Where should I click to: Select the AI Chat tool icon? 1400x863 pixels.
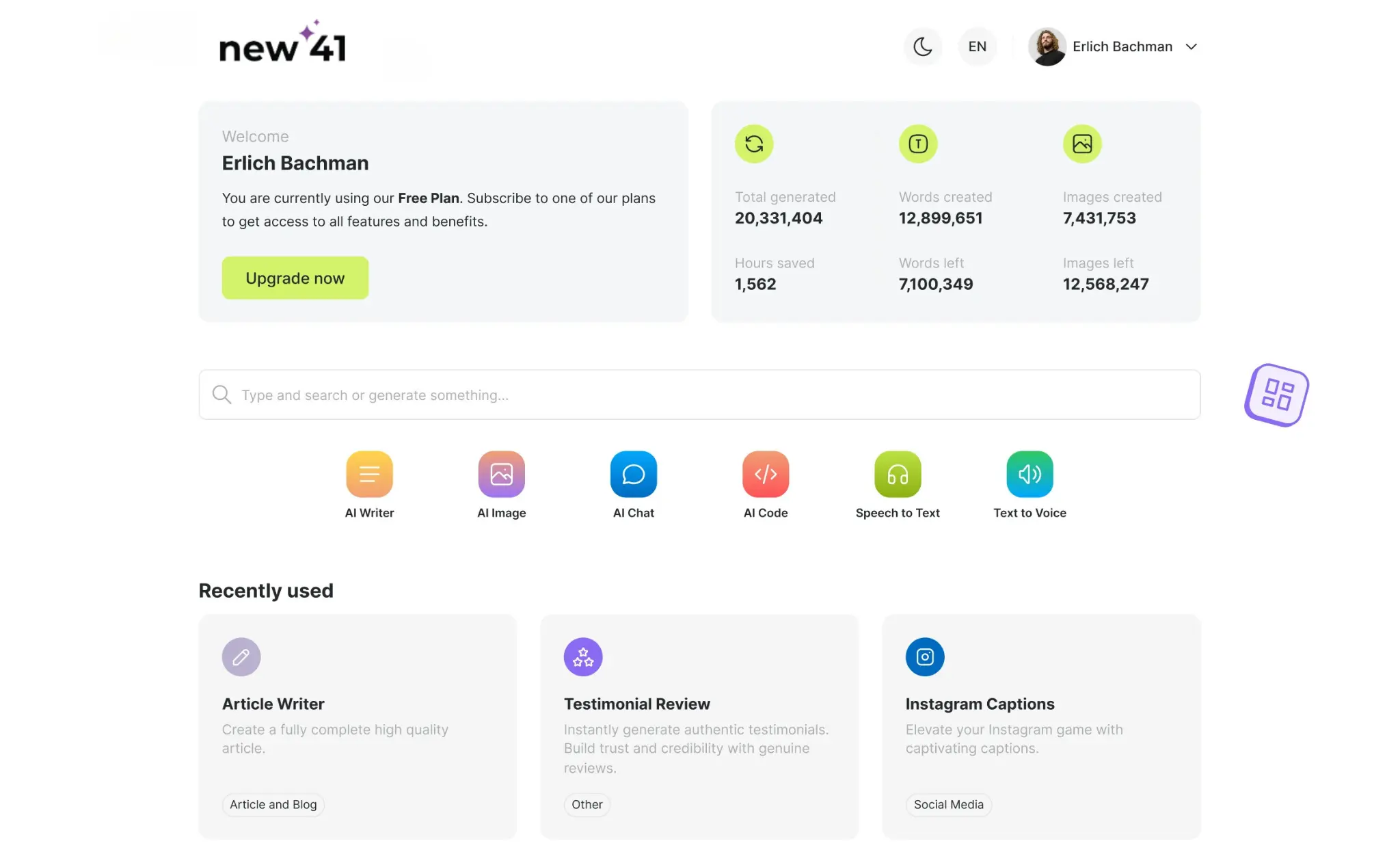point(633,473)
